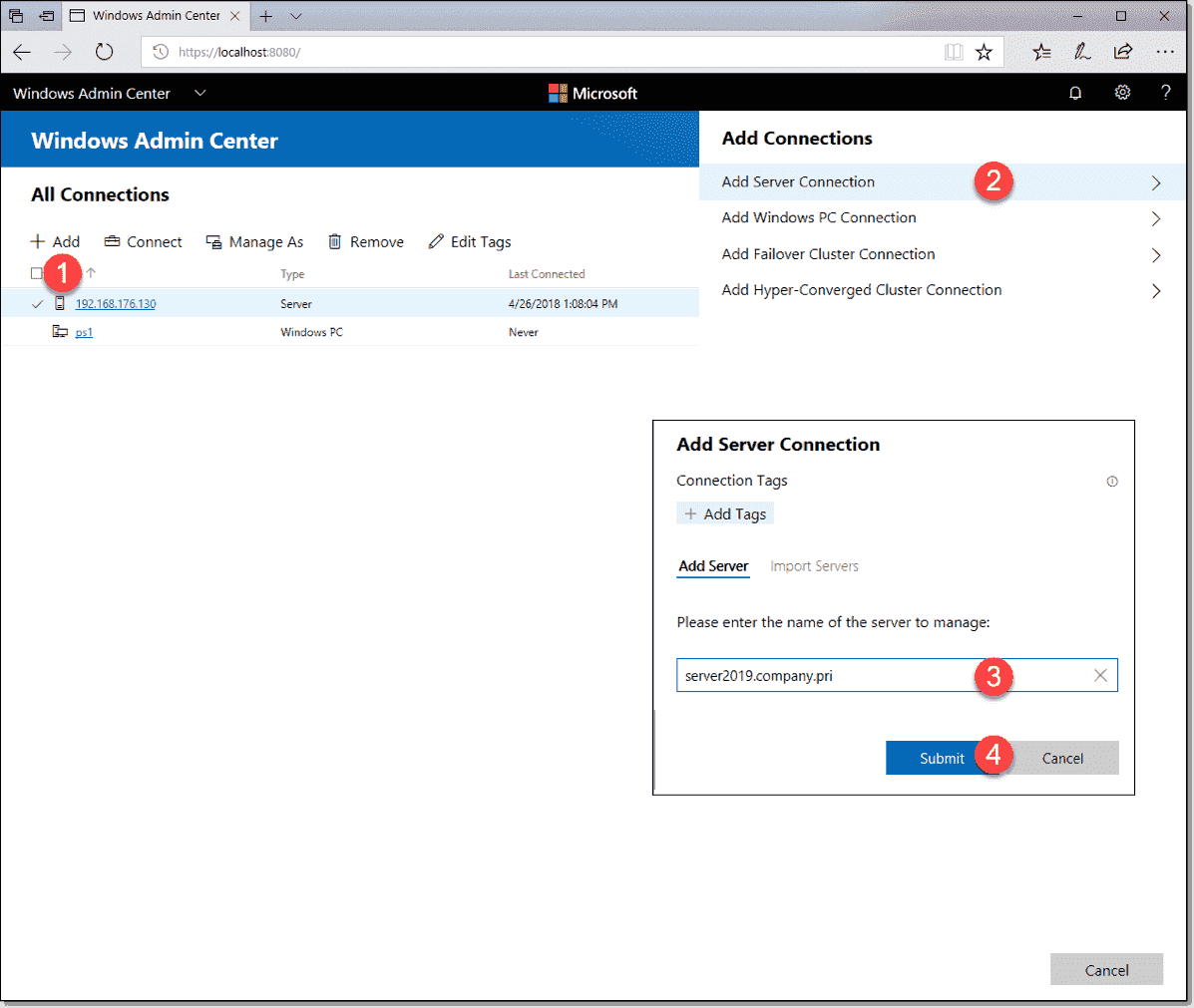Open Windows Admin Center notifications bell

[x=1075, y=92]
